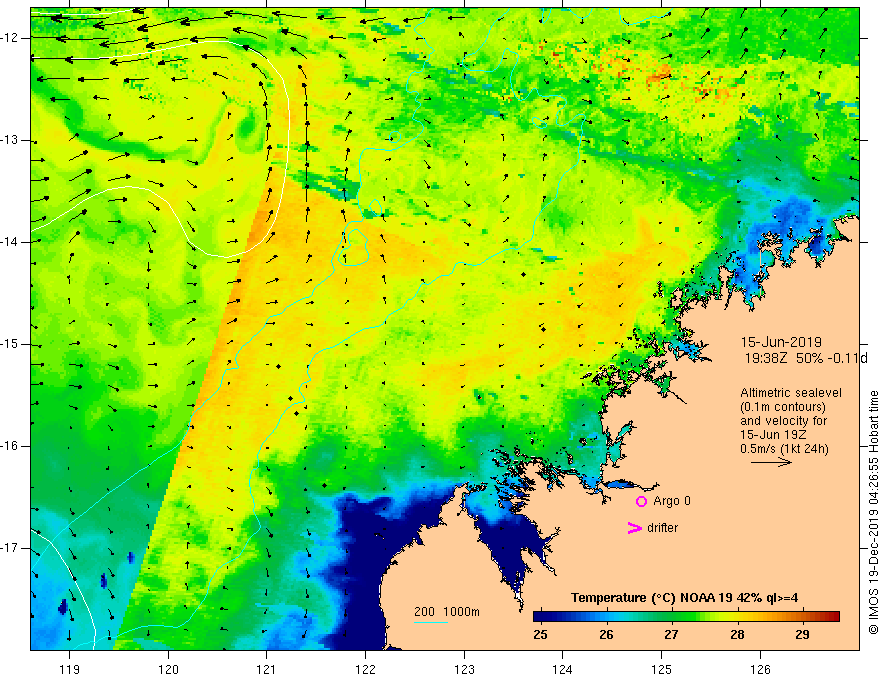The width and height of the screenshot is (880, 680).
Task: Click the '200 1000m' depth label
Action: click(447, 612)
